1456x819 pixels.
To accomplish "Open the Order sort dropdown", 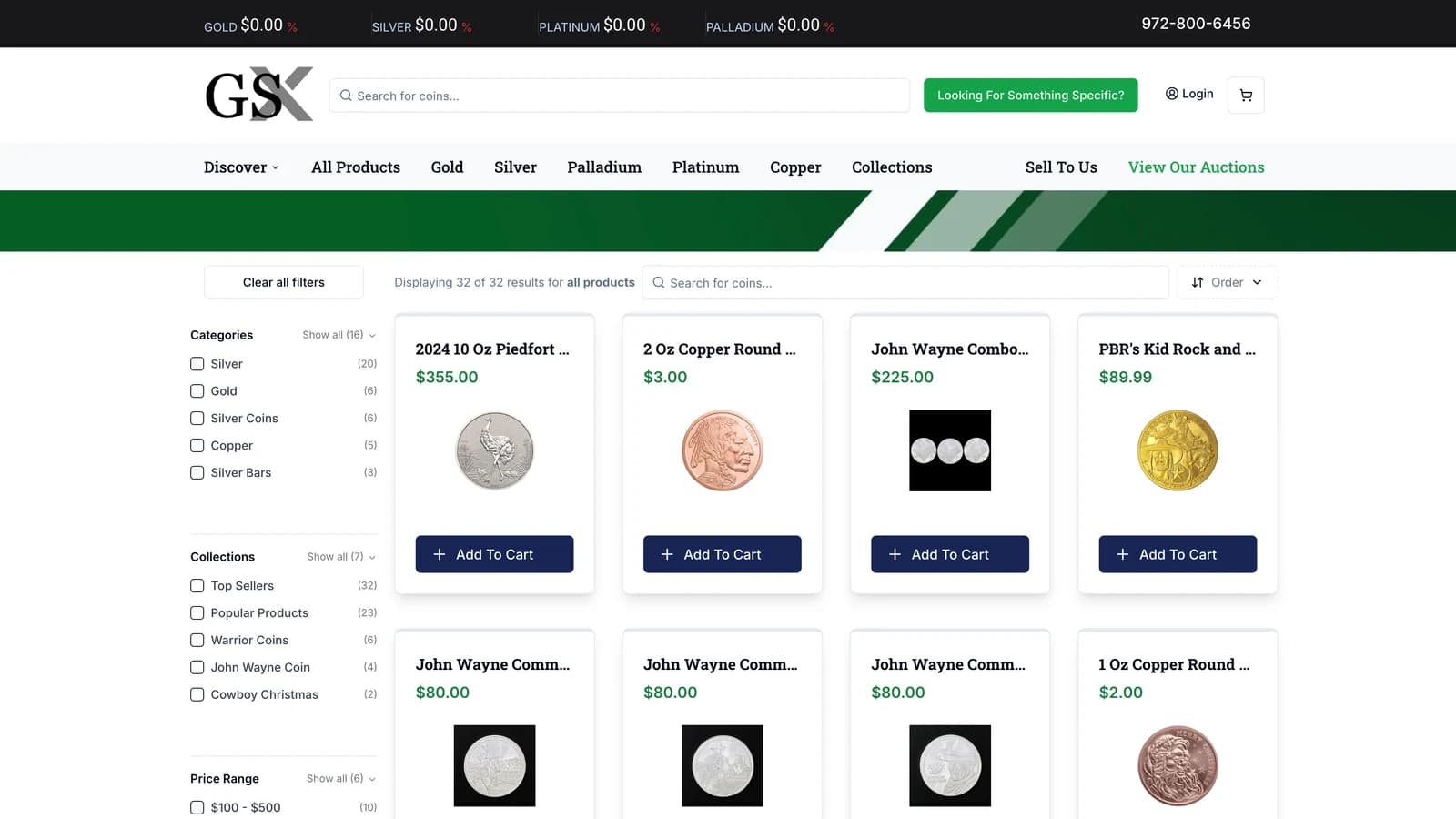I will pyautogui.click(x=1227, y=282).
